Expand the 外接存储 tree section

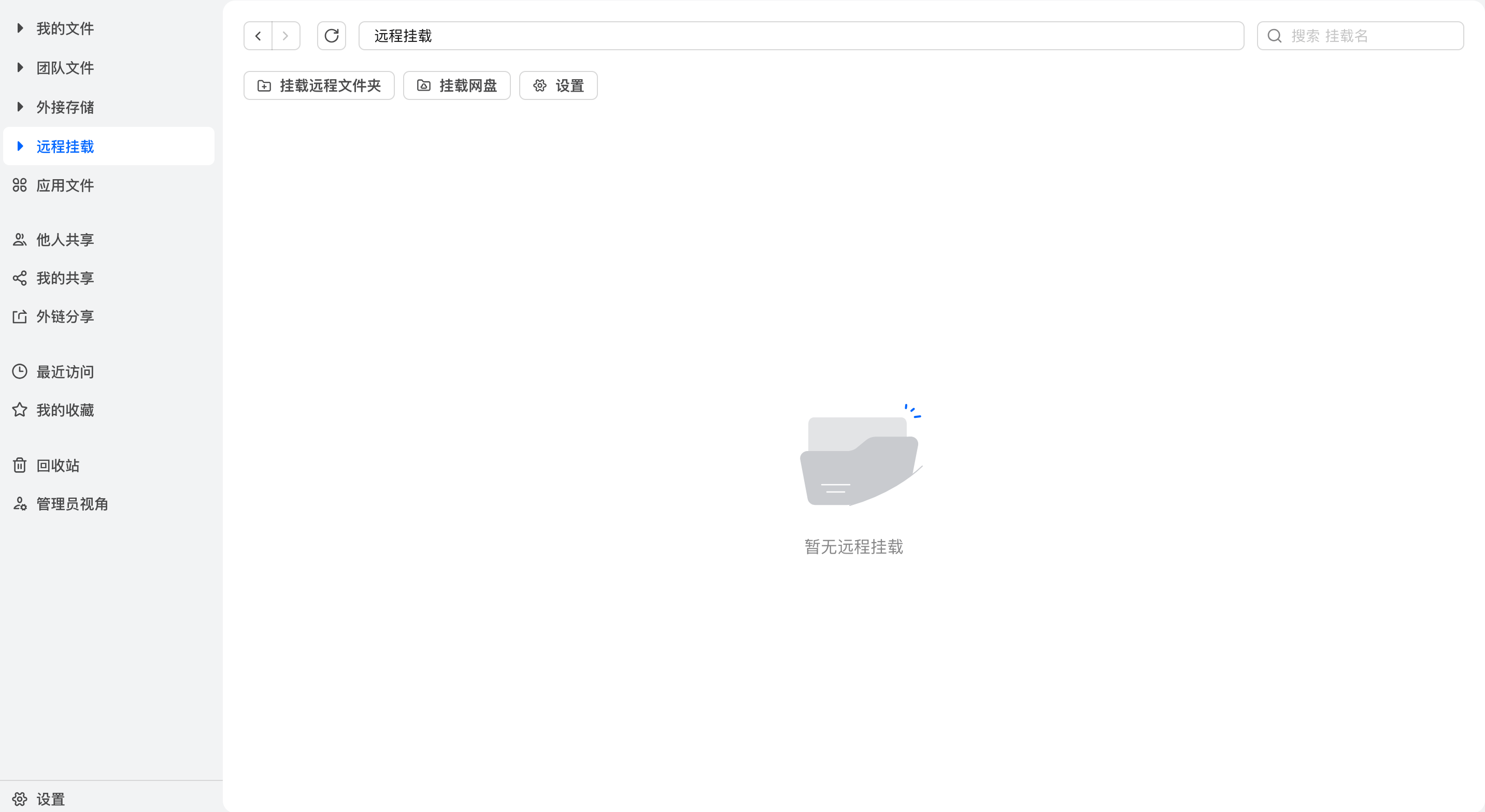[x=20, y=107]
